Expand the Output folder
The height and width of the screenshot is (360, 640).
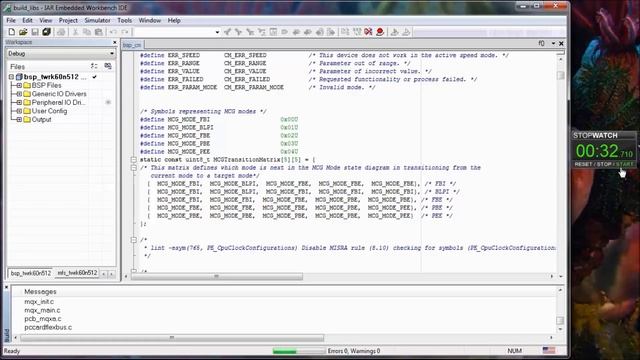(x=19, y=120)
